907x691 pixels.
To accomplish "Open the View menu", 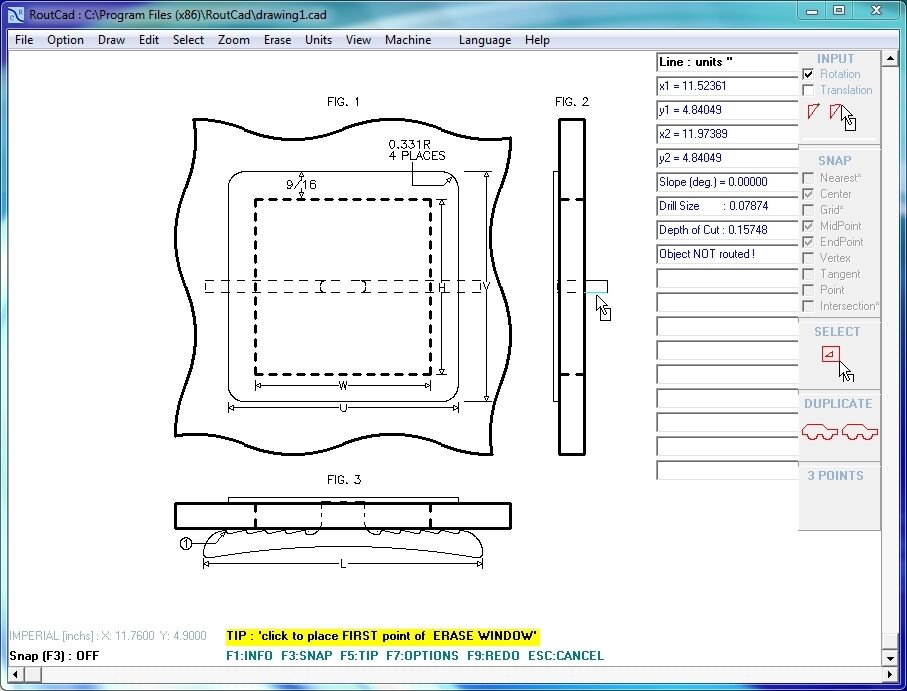I will click(x=358, y=40).
